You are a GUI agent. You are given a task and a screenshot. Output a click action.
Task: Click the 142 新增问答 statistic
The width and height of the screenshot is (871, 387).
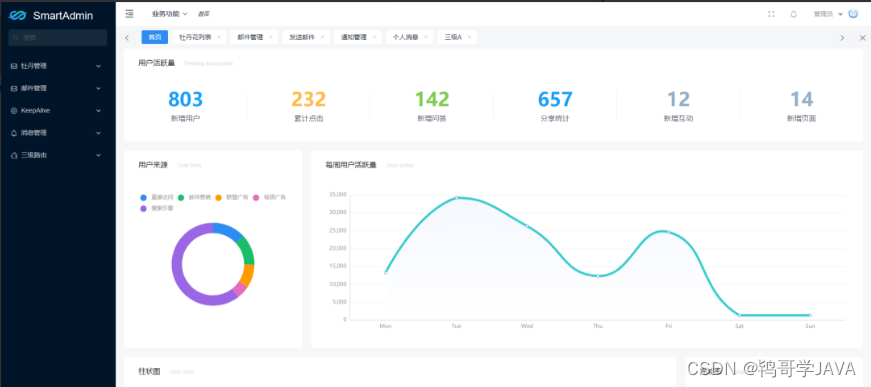[x=432, y=105]
